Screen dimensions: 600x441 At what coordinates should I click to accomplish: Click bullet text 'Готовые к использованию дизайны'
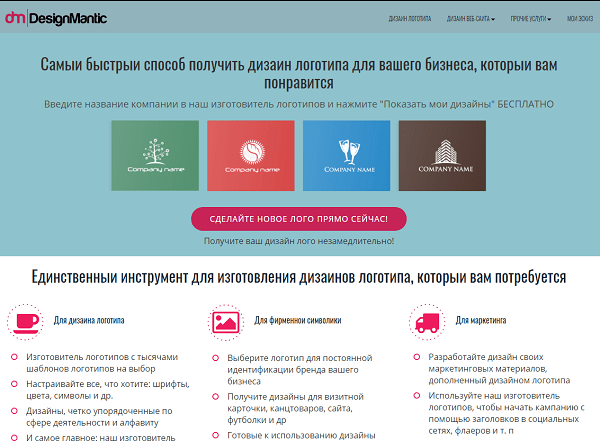point(301,435)
